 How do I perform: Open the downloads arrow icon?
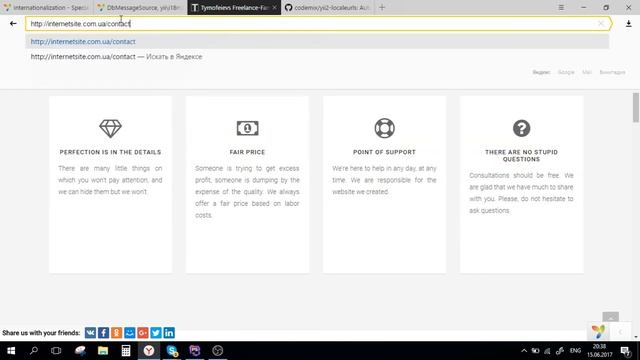point(629,24)
